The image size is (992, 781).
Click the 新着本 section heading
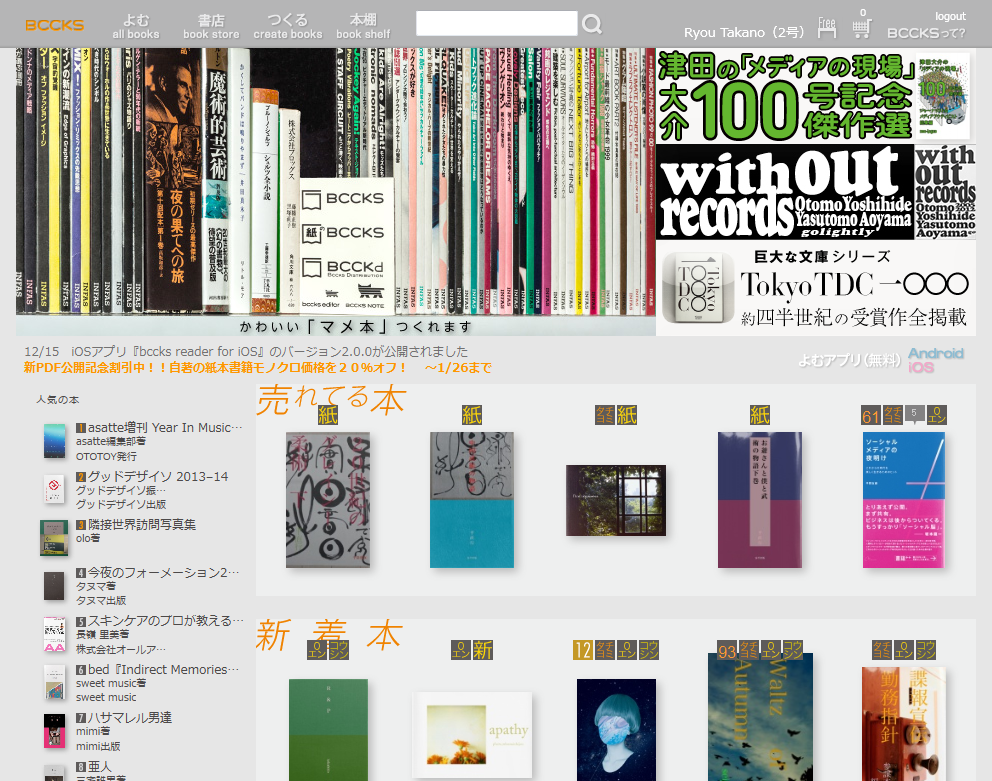click(329, 635)
